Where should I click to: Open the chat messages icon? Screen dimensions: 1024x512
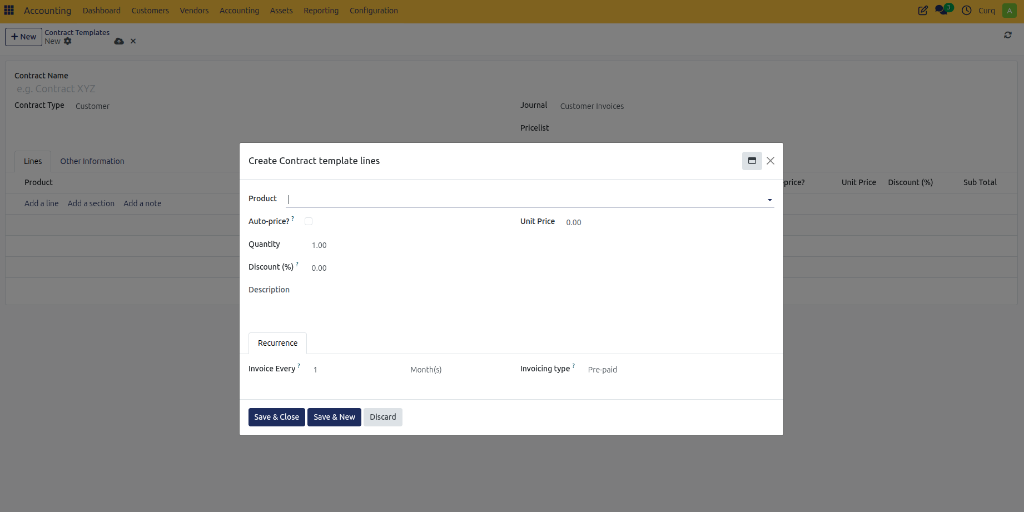click(942, 10)
